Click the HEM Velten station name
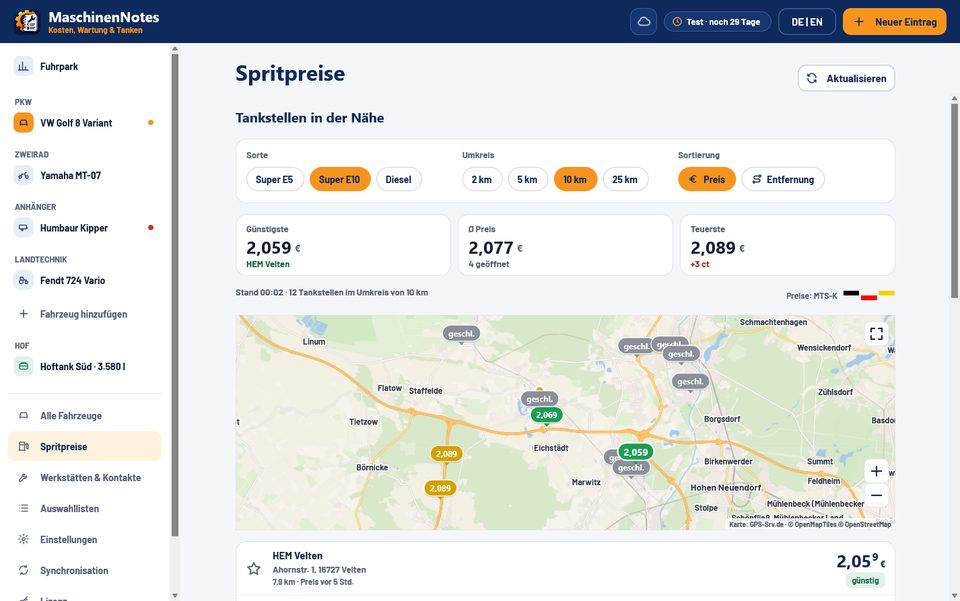This screenshot has height=601, width=960. tap(298, 556)
